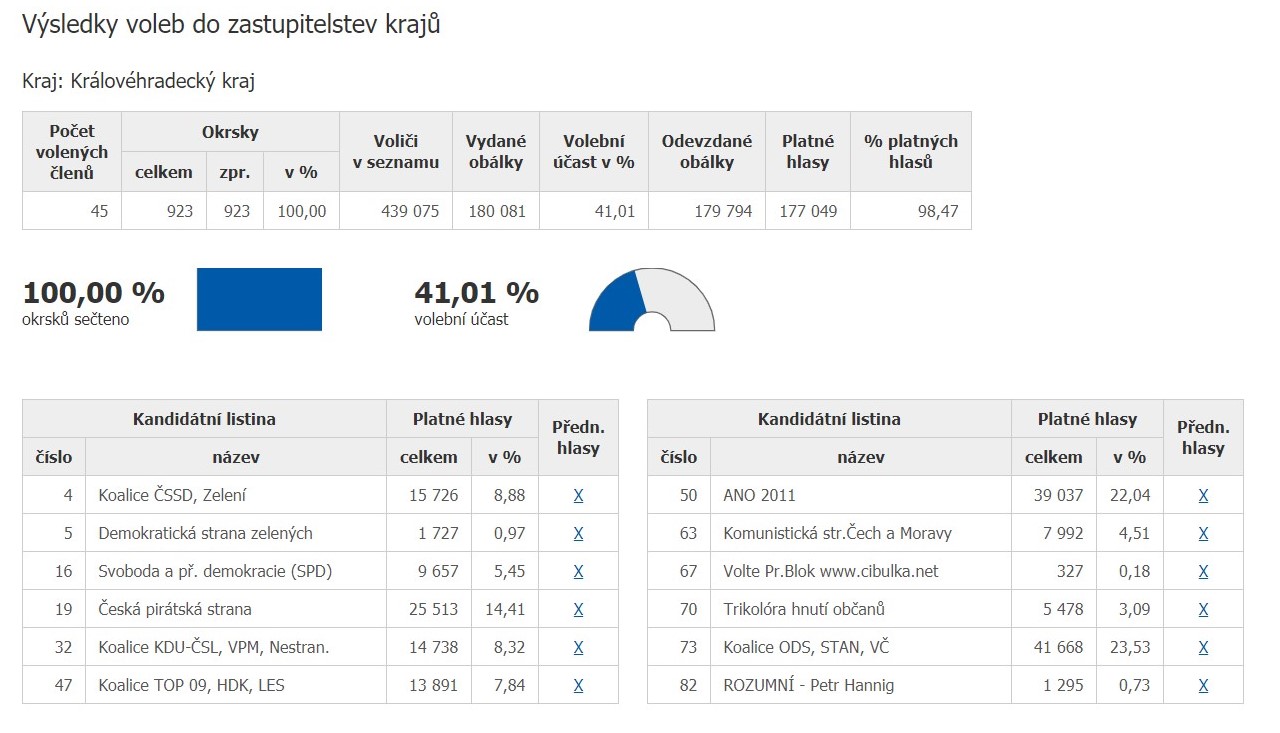Click X link for Komunistická str.Čech a Moravy
The image size is (1280, 733).
tap(1203, 533)
